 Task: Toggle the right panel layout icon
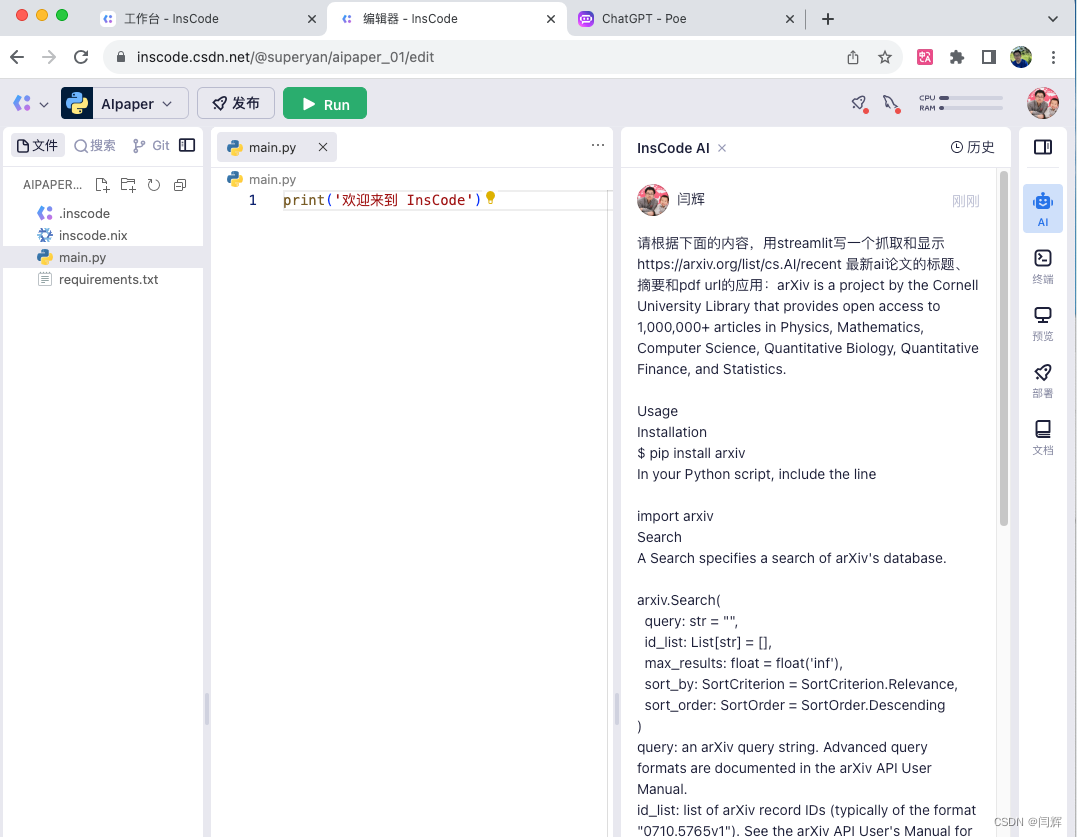[1043, 146]
